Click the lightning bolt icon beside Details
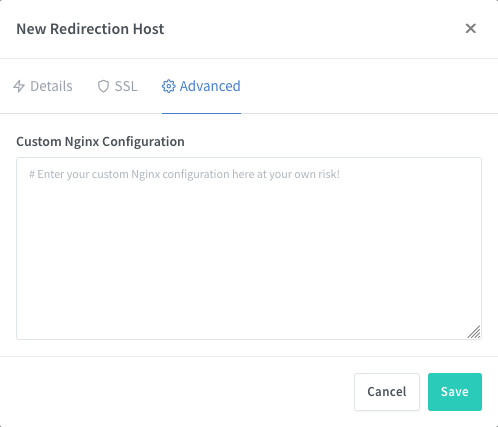Screen dimensions: 498x427 [x=19, y=86]
